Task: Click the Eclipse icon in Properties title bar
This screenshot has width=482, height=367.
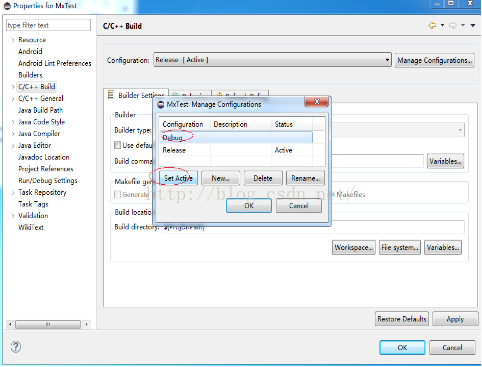Action: coord(7,6)
